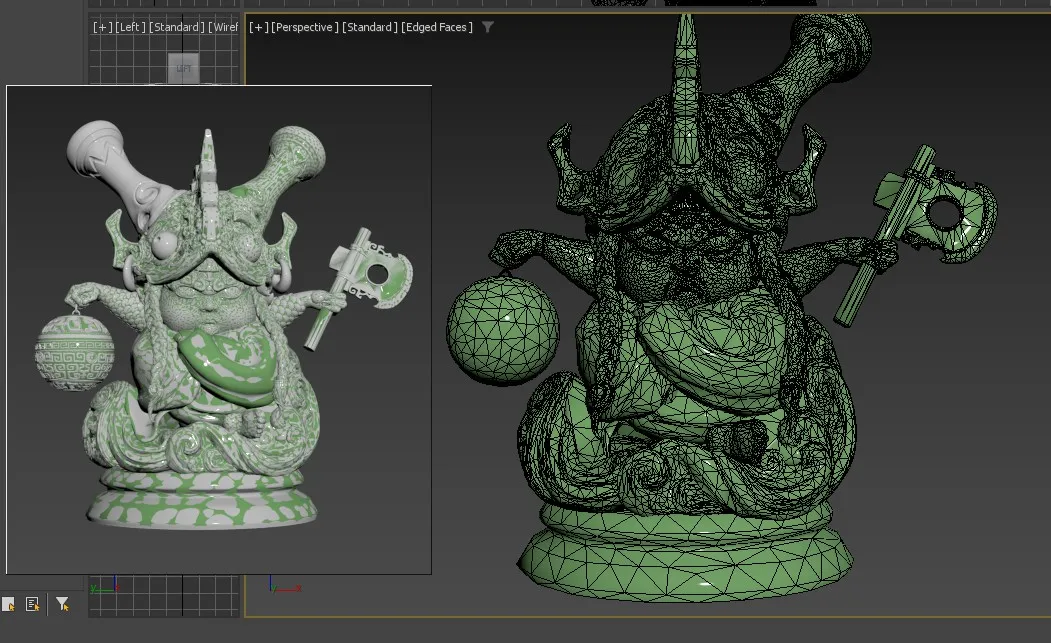This screenshot has width=1051, height=643.
Task: Click the first selection icon at bottom left
Action: pos(9,604)
